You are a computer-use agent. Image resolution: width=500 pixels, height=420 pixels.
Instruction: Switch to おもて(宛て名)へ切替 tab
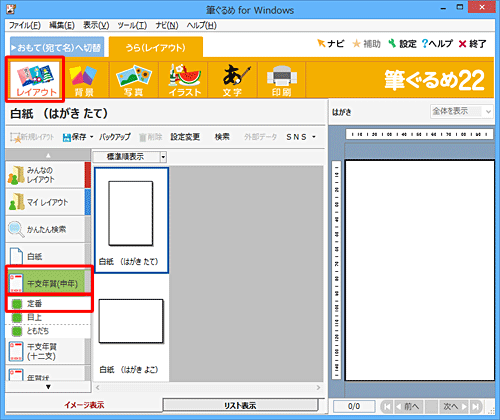pos(57,47)
